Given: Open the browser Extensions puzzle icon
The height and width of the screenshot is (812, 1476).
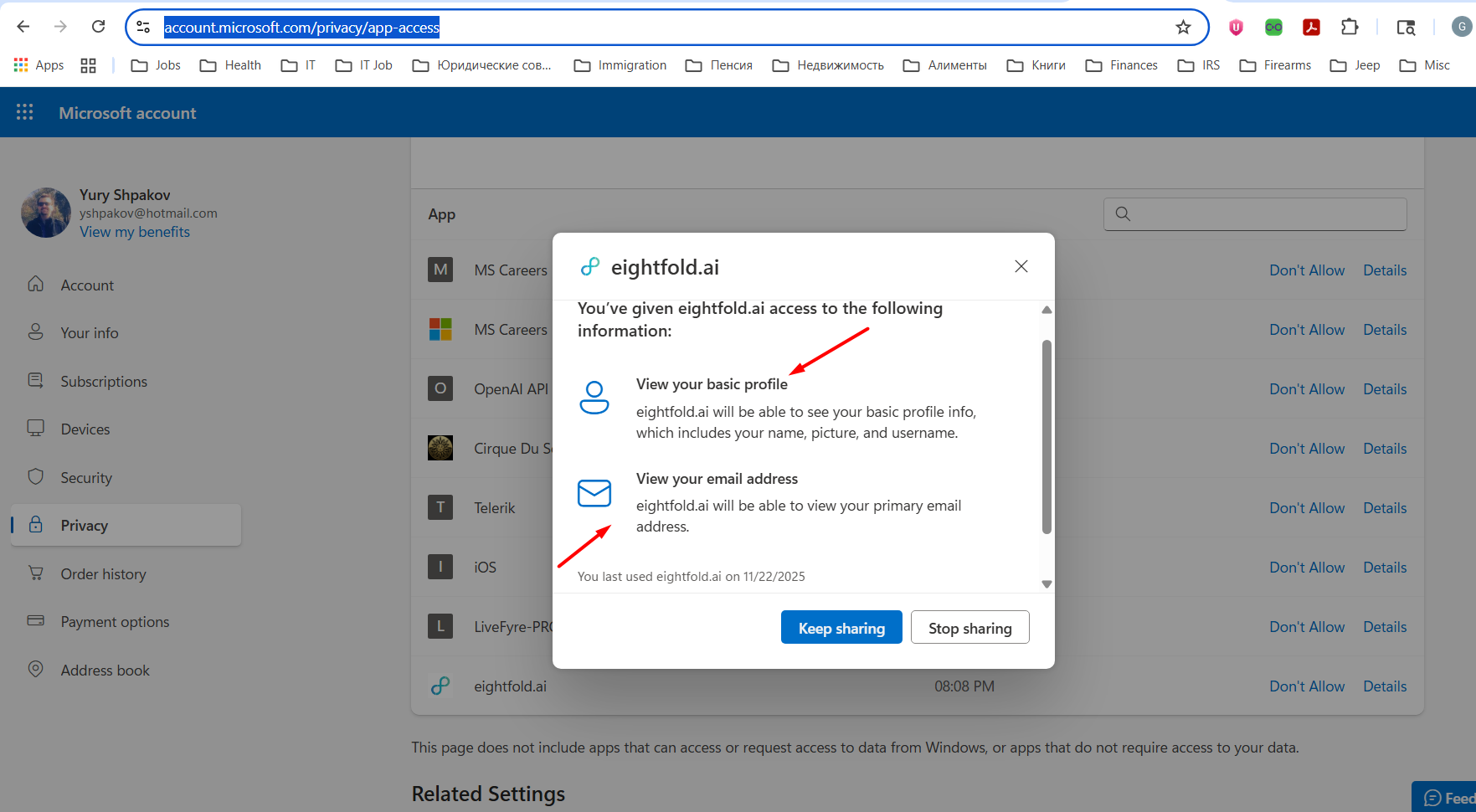Looking at the screenshot, I should click(1350, 28).
